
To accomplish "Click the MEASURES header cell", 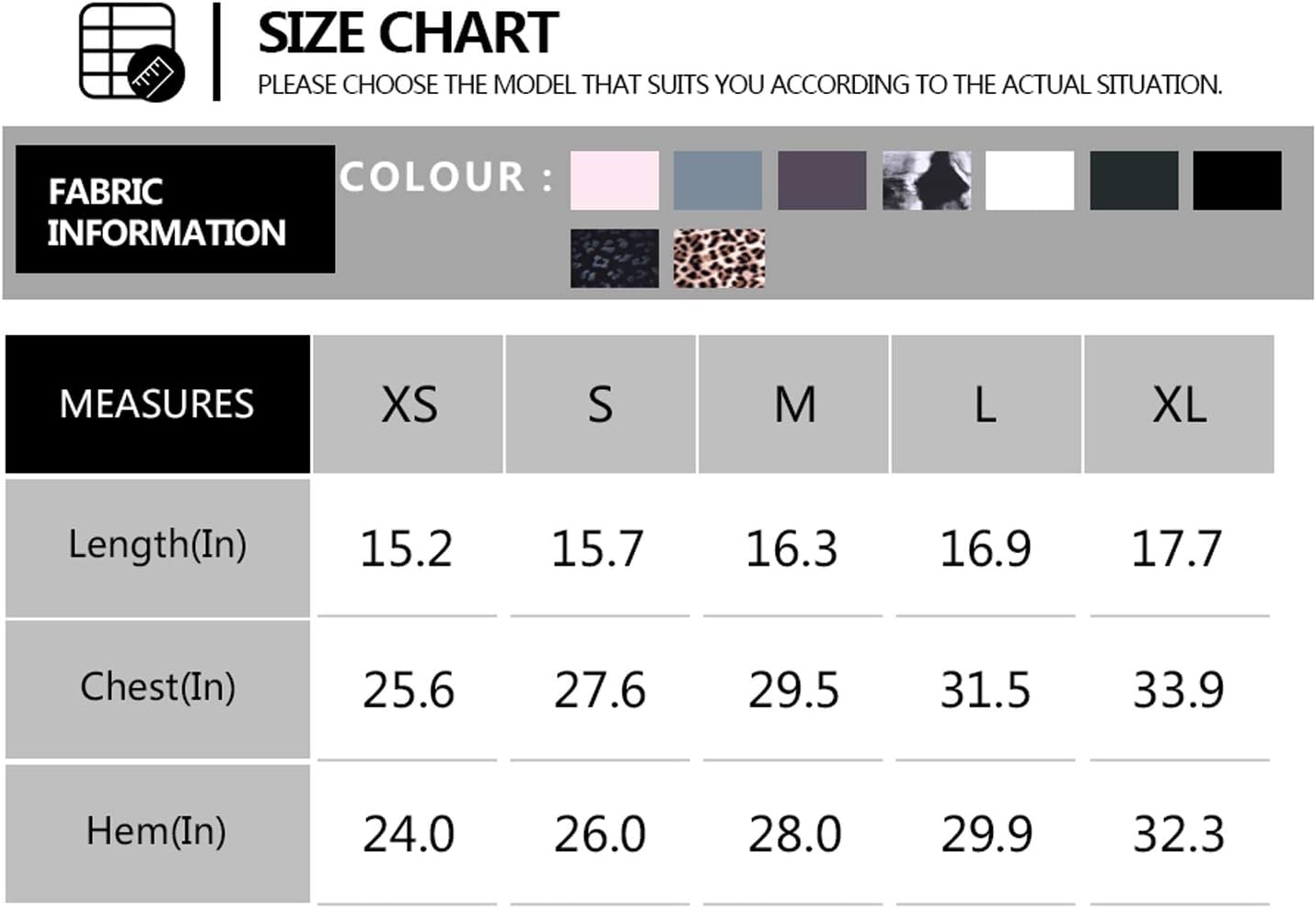I will [x=157, y=404].
